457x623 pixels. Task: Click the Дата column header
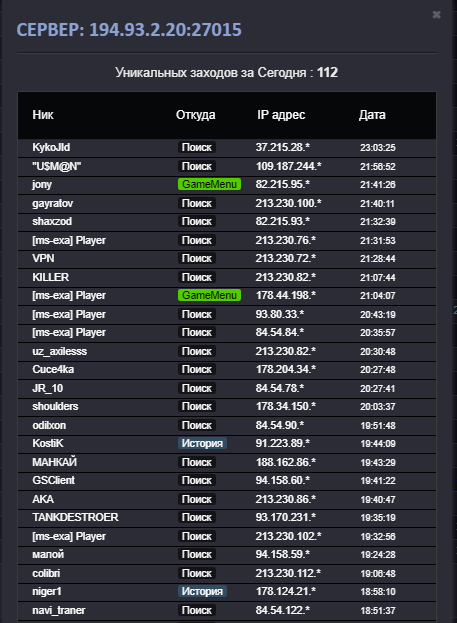coord(372,115)
